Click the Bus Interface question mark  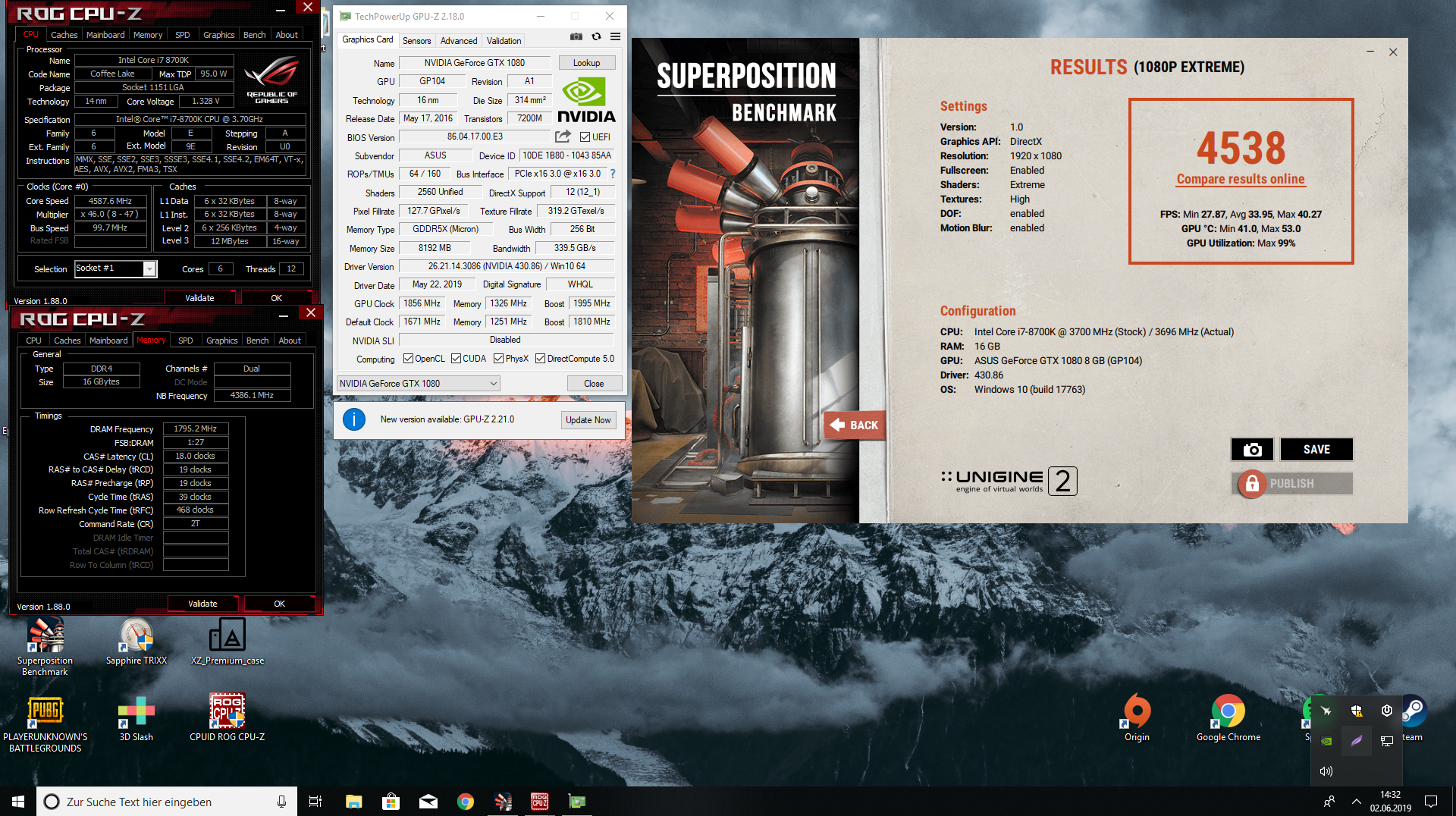(613, 174)
